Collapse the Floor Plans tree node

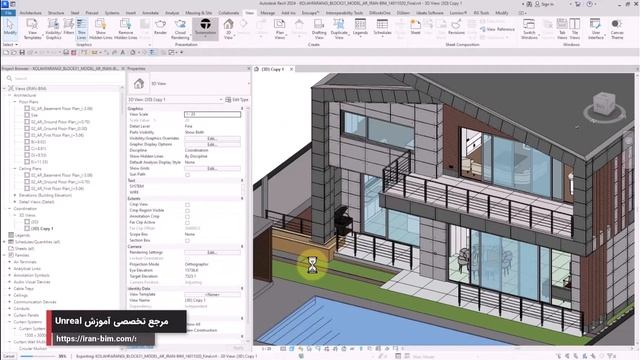(x=15, y=102)
